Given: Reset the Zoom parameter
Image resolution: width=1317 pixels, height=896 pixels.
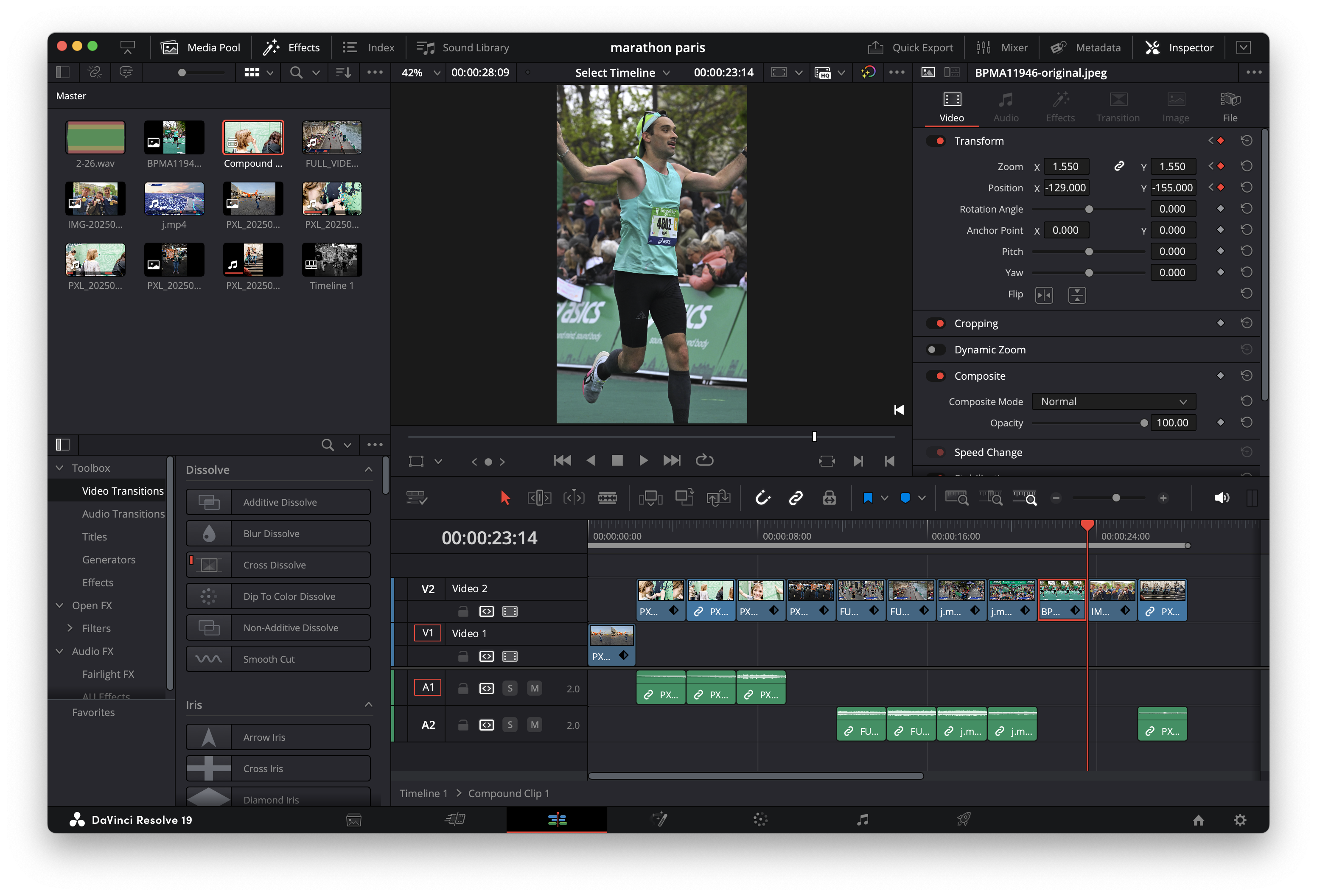Looking at the screenshot, I should 1246,166.
